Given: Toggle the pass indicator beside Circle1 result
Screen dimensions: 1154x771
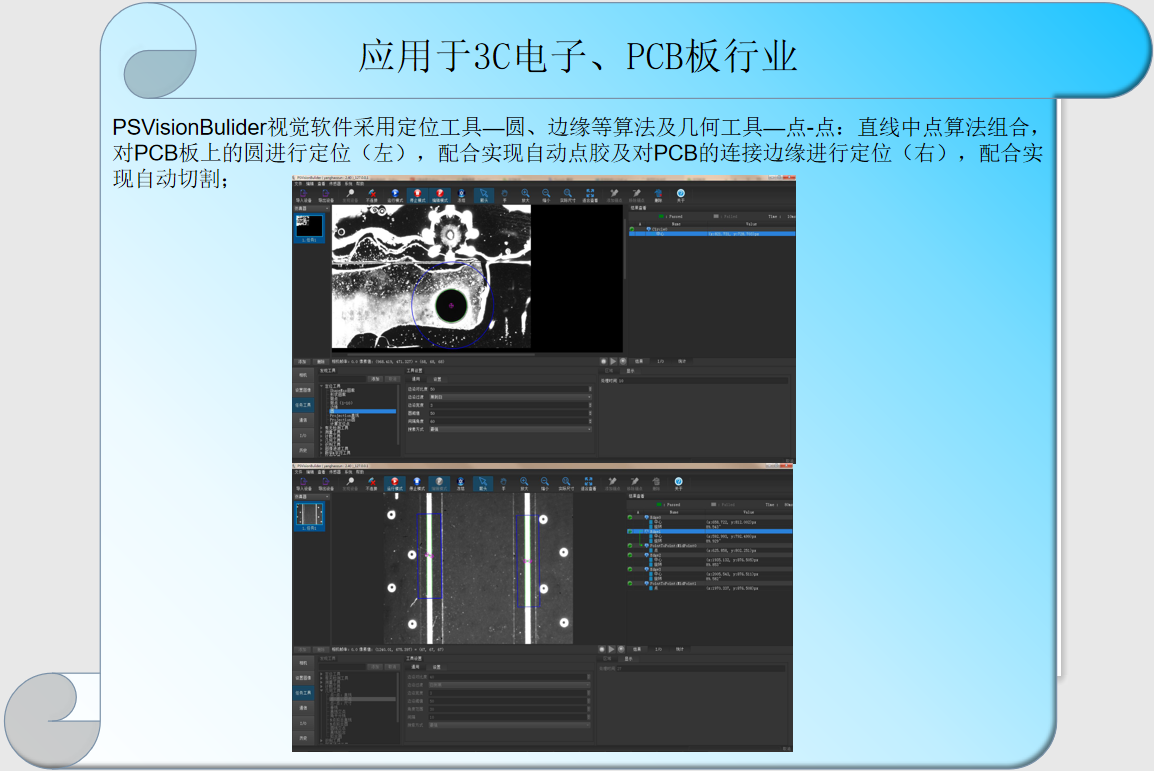Looking at the screenshot, I should tap(632, 228).
